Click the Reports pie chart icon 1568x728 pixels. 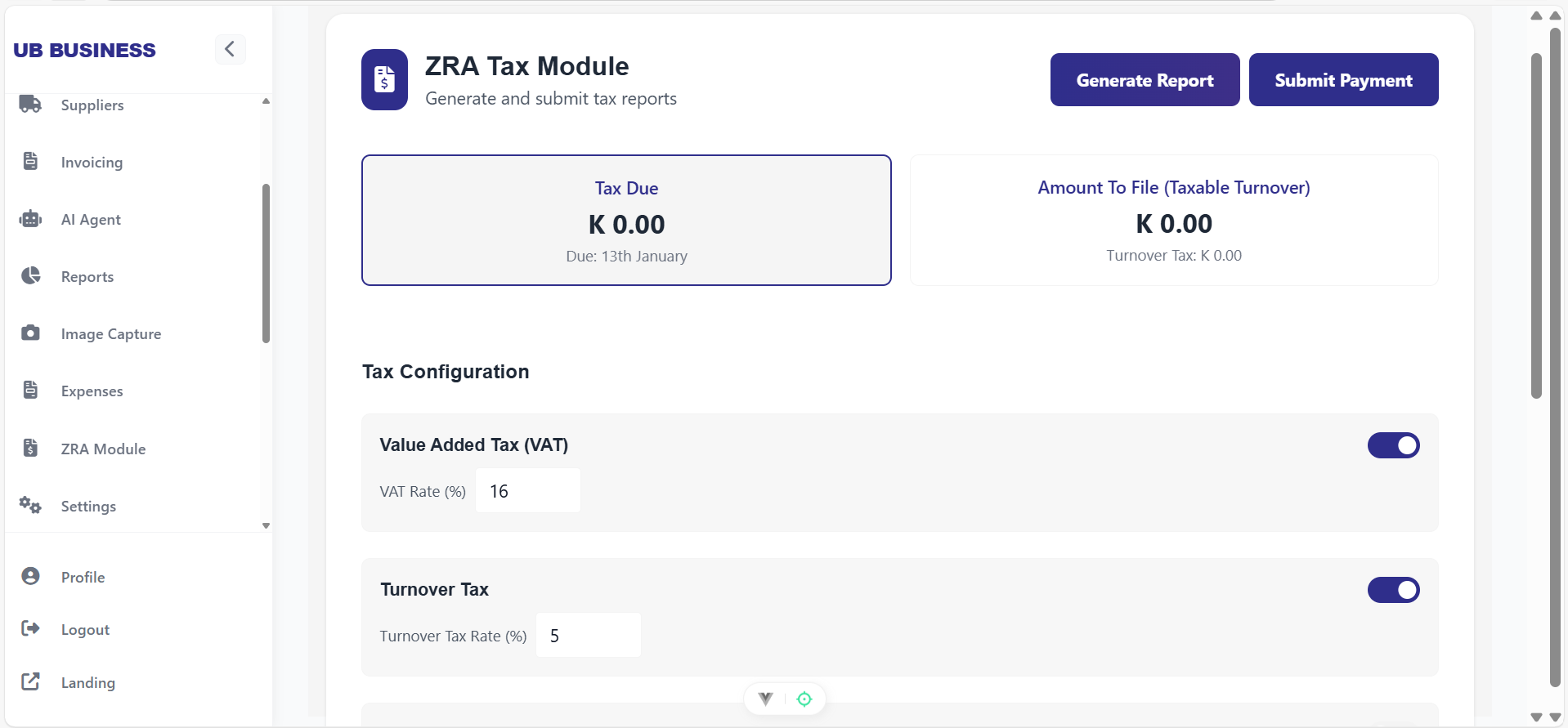30,276
